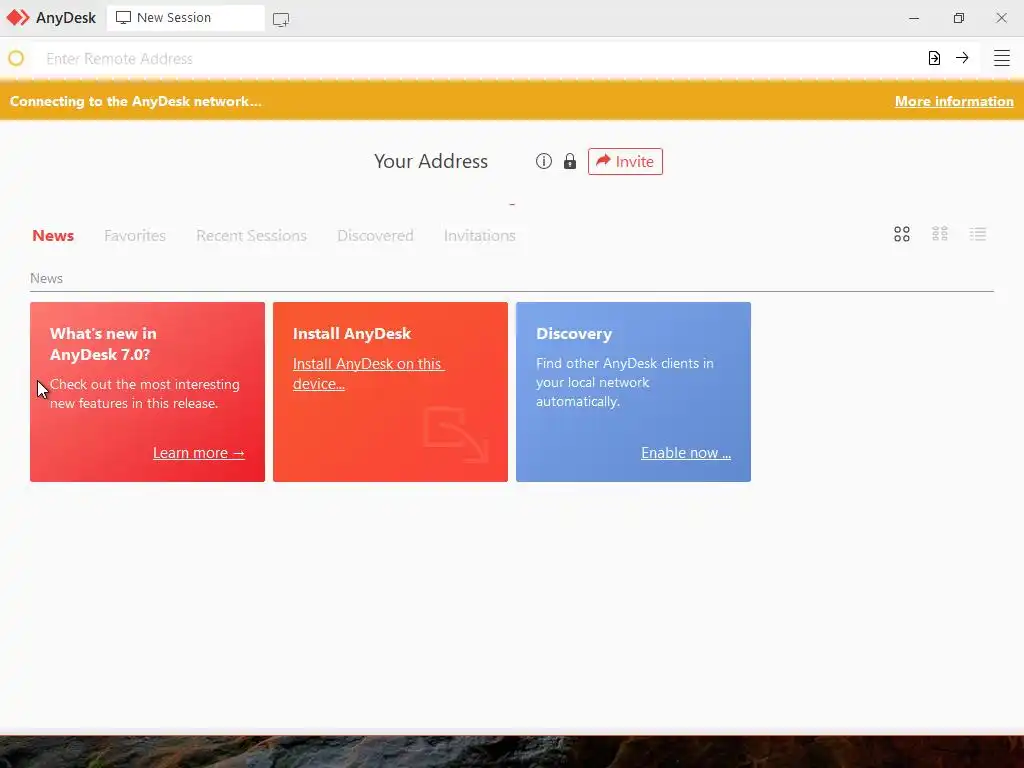Open the Invitations tab
Screen dimensions: 1024x768
pos(479,236)
